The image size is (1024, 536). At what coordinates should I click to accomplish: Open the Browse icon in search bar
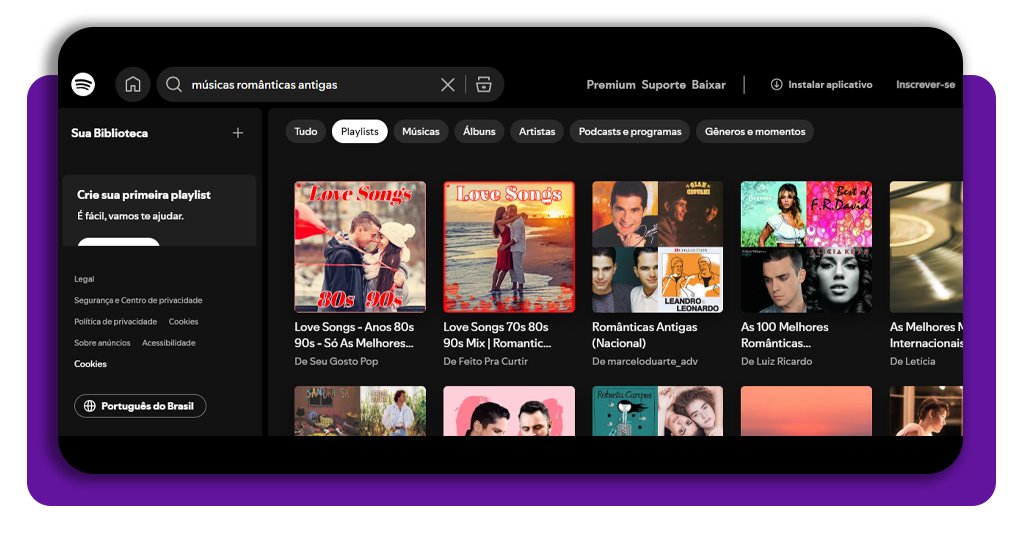coord(484,85)
